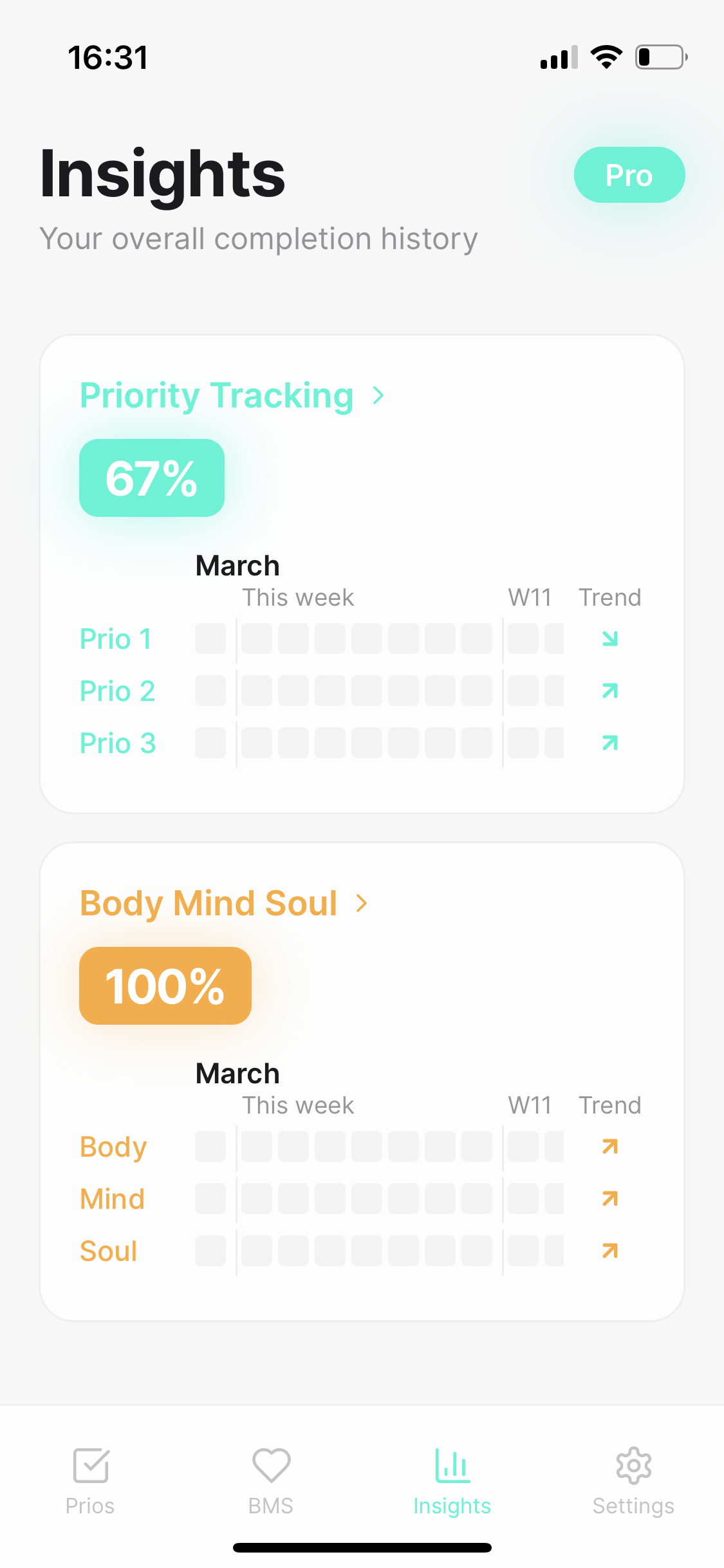
Task: Click the upward trend arrow for Prio 2
Action: pos(609,691)
